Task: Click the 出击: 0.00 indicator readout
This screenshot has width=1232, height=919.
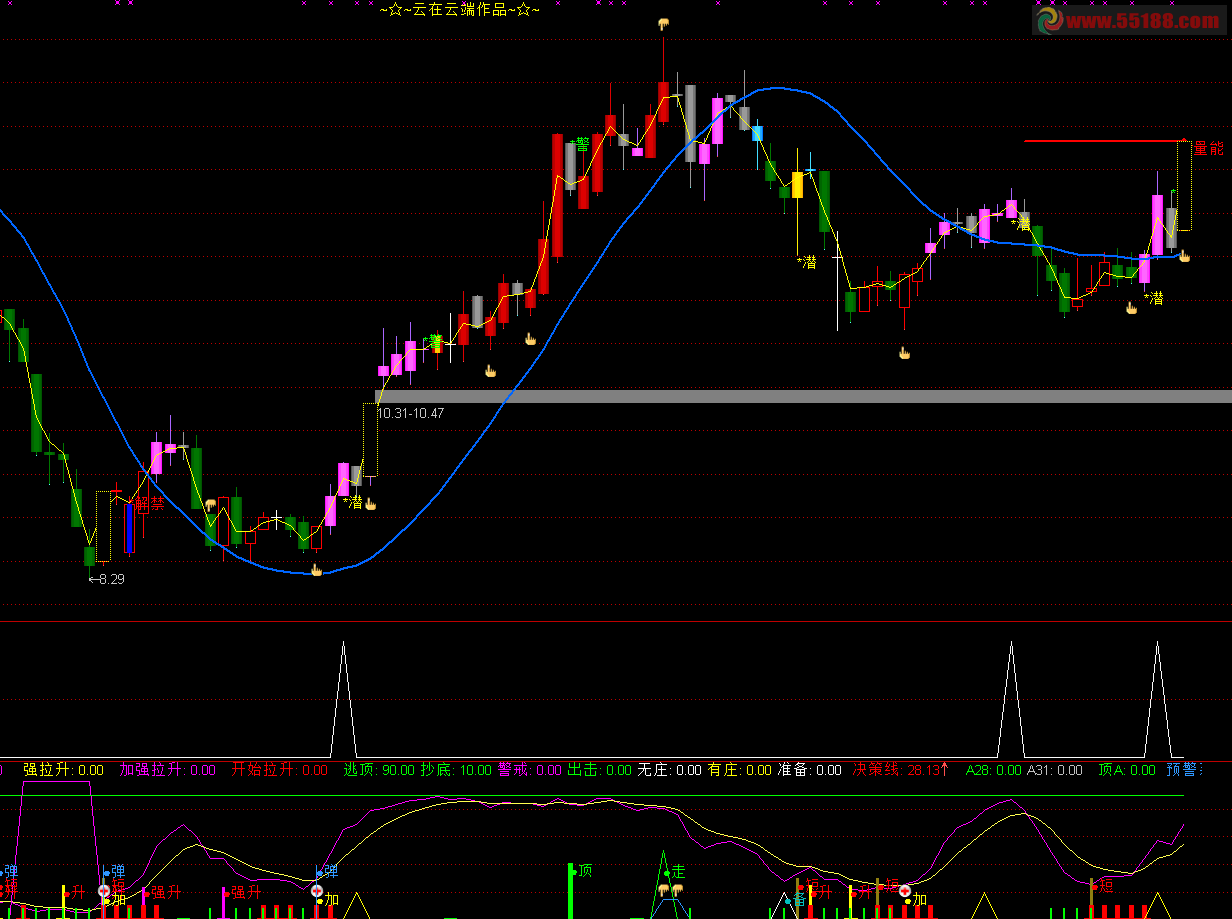Action: tap(600, 770)
